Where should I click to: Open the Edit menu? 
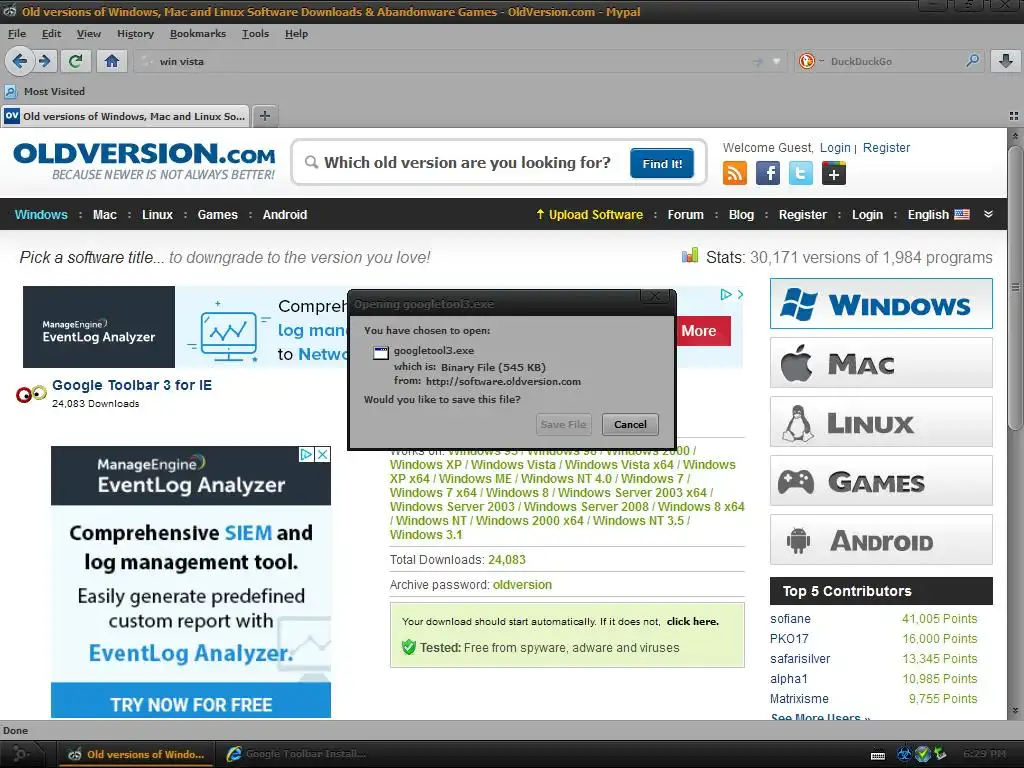tap(51, 33)
